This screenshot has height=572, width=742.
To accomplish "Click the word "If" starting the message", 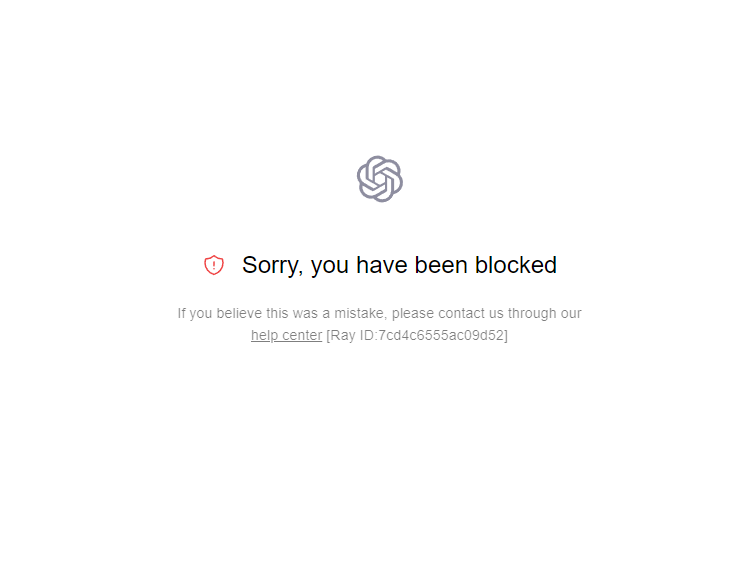I will [181, 313].
